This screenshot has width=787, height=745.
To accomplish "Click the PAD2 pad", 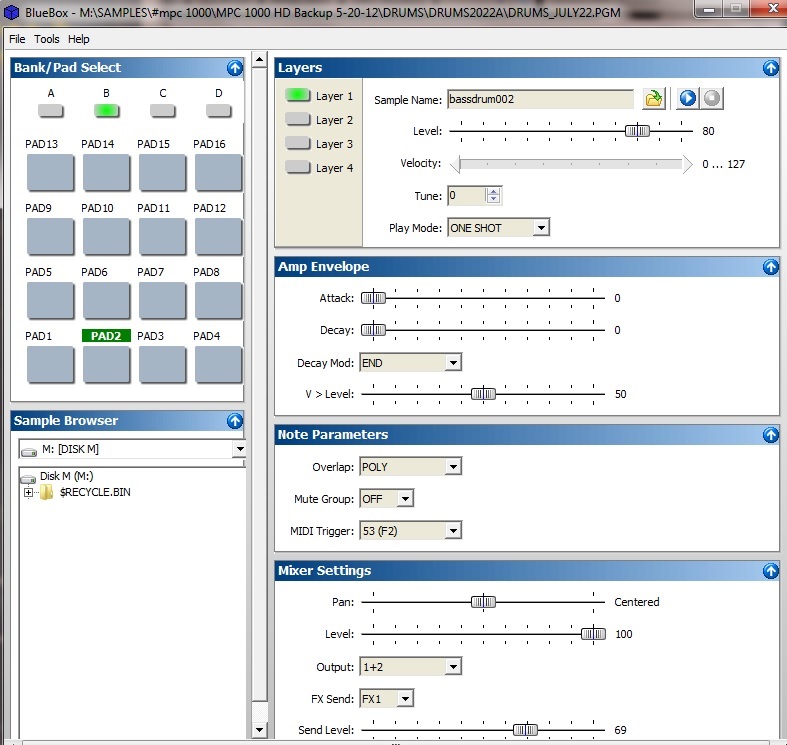I will (x=106, y=365).
